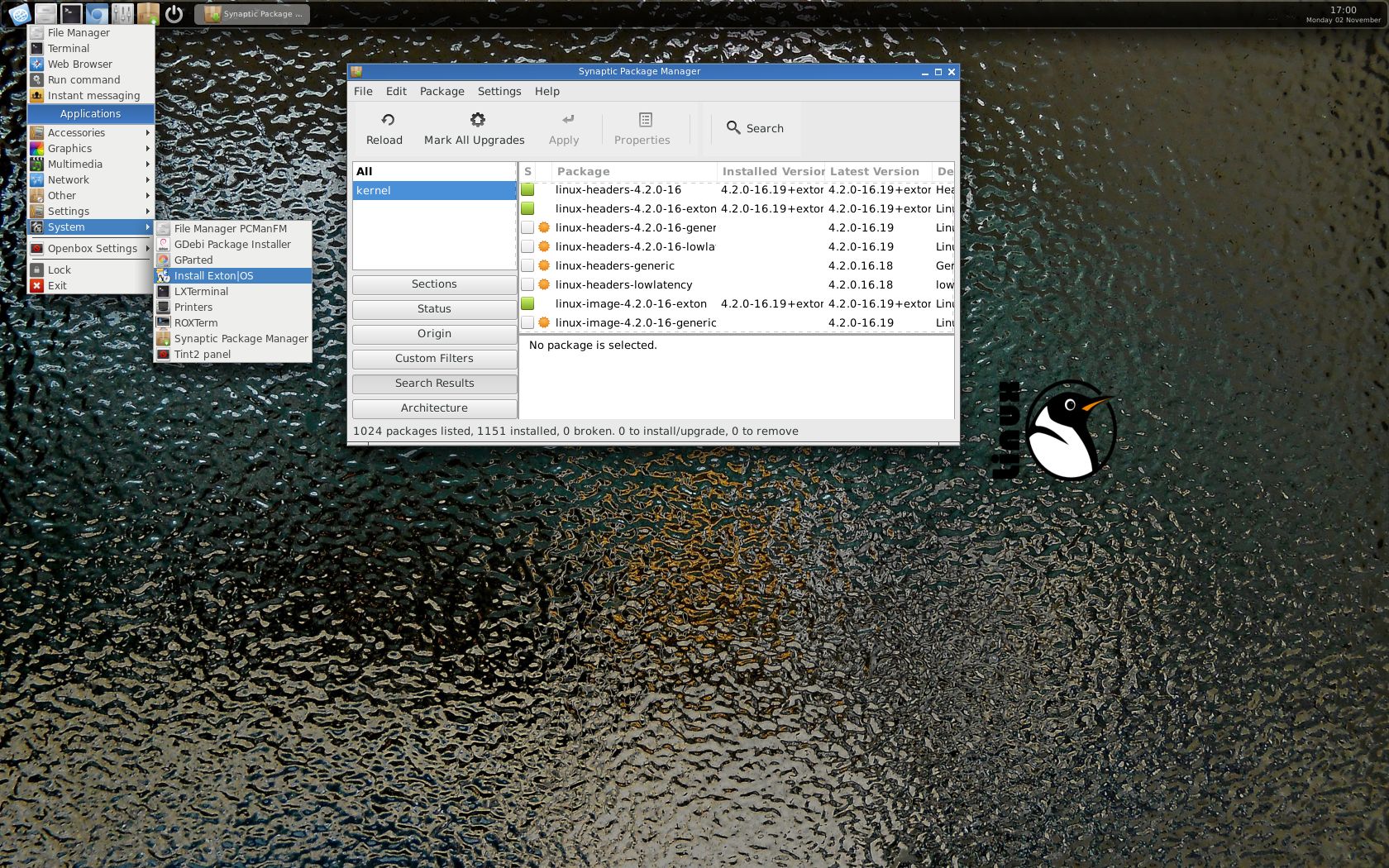Open the Properties toolbar button
The image size is (1389, 868).
[x=642, y=129]
